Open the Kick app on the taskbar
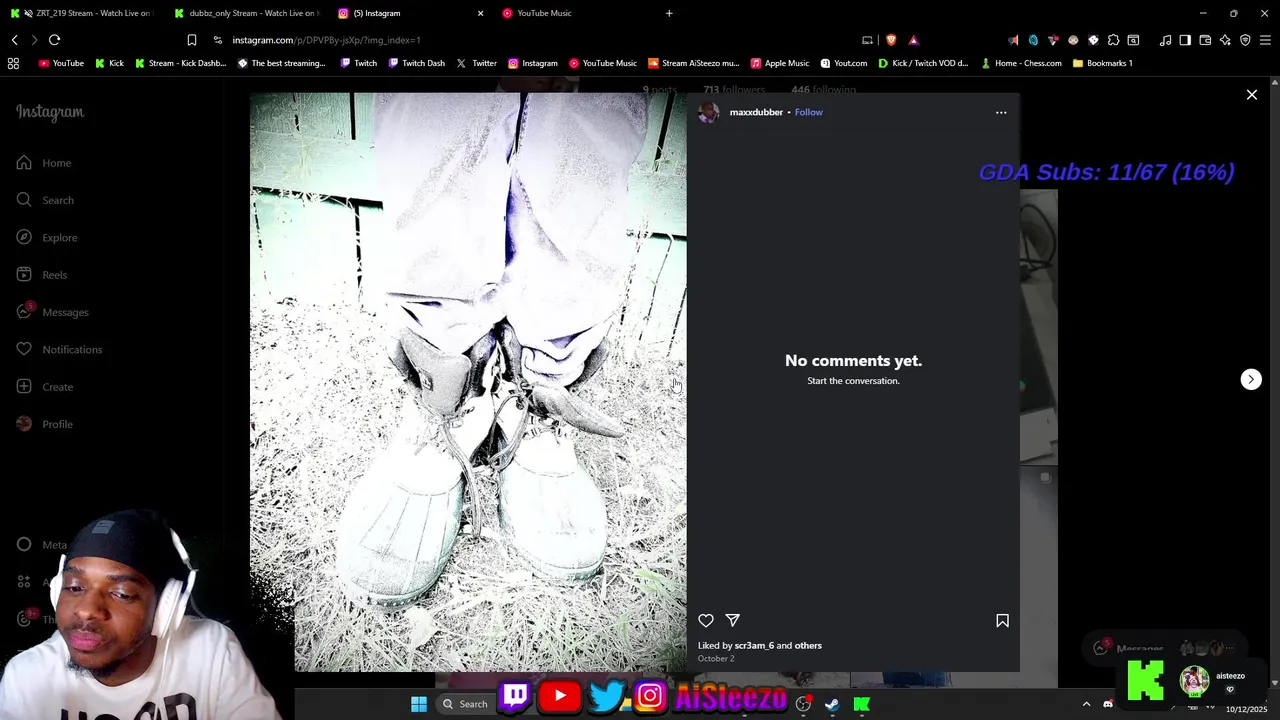 coord(861,704)
